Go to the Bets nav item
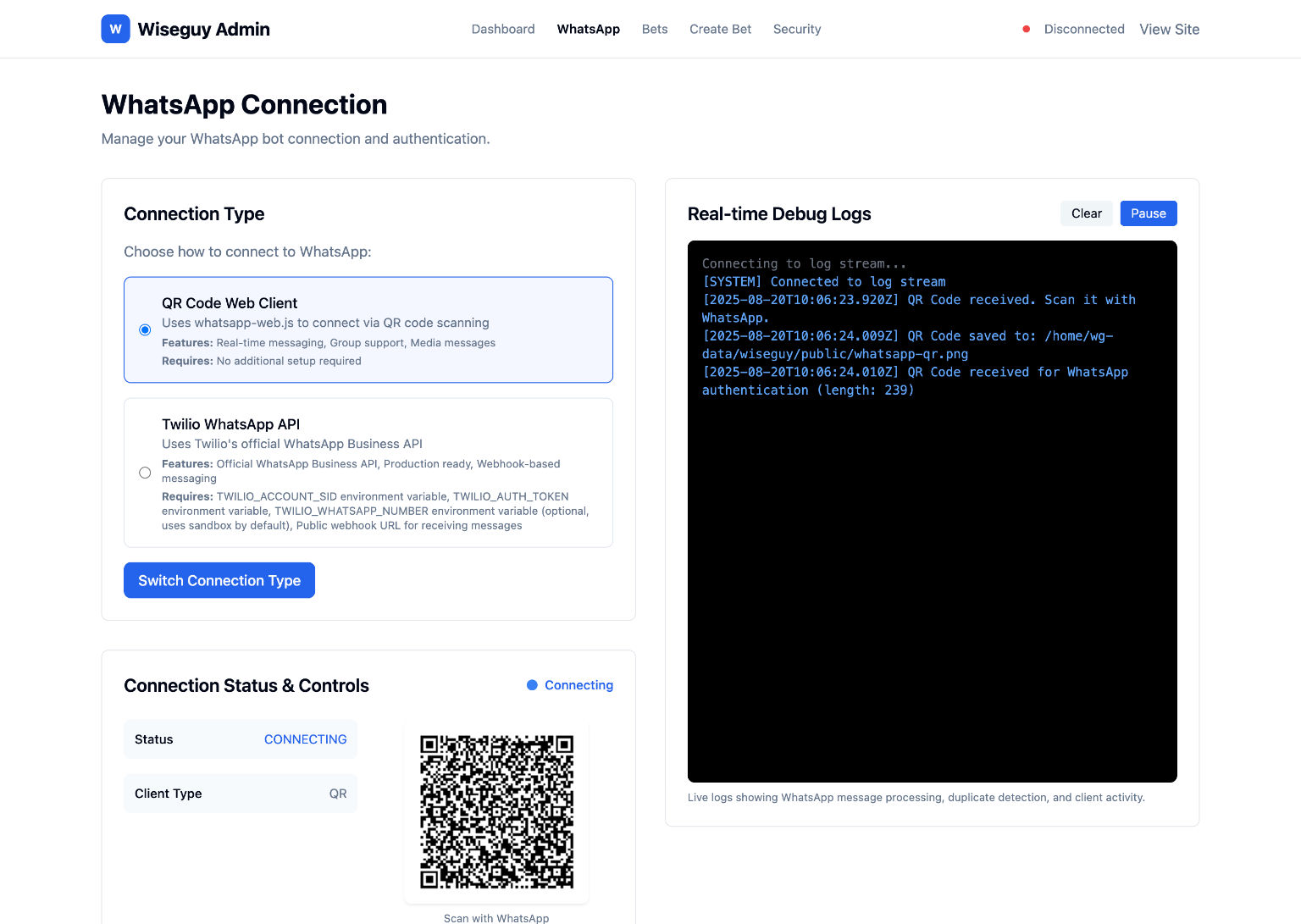1301x924 pixels. pos(655,29)
